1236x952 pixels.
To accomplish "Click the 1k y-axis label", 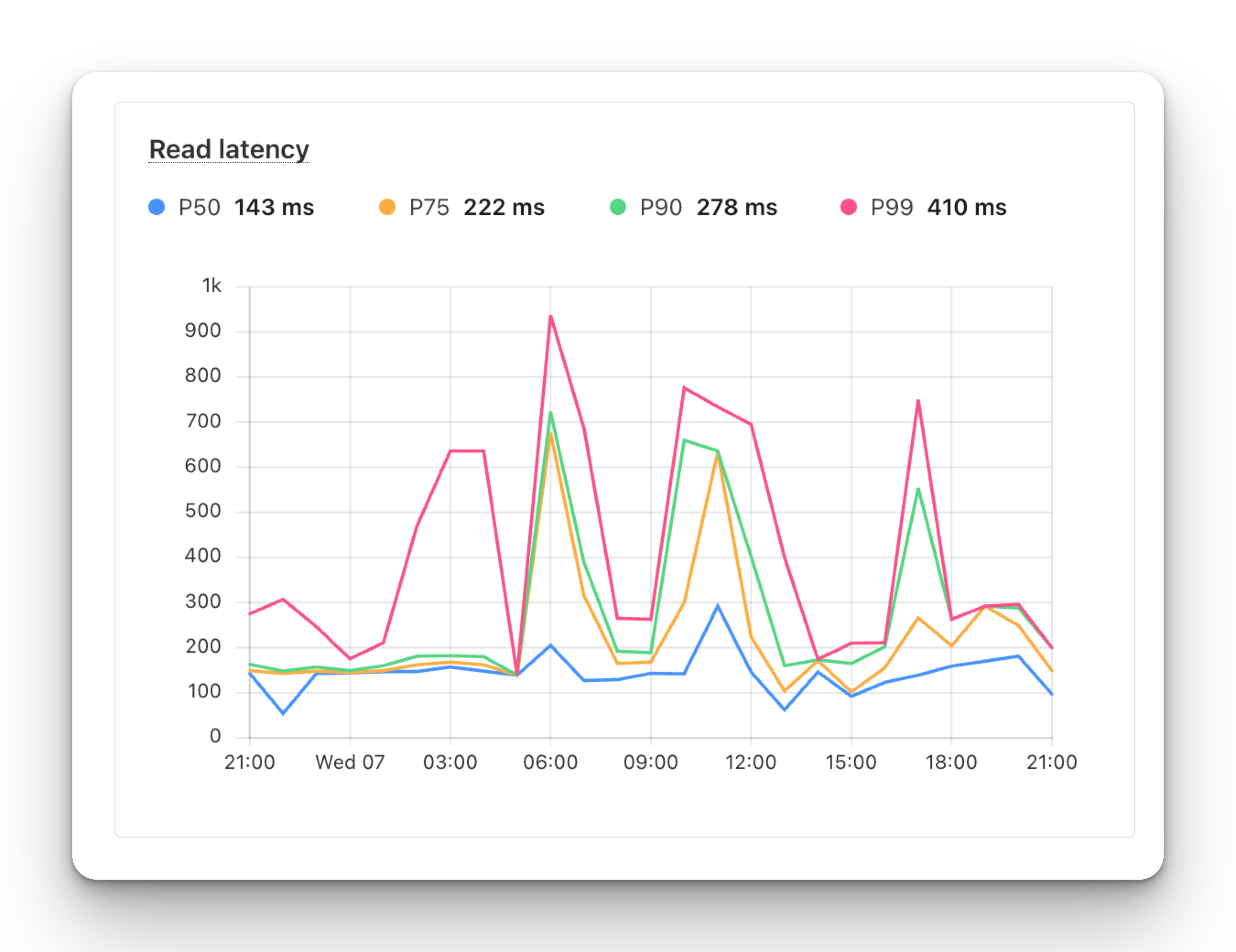I will 211,286.
